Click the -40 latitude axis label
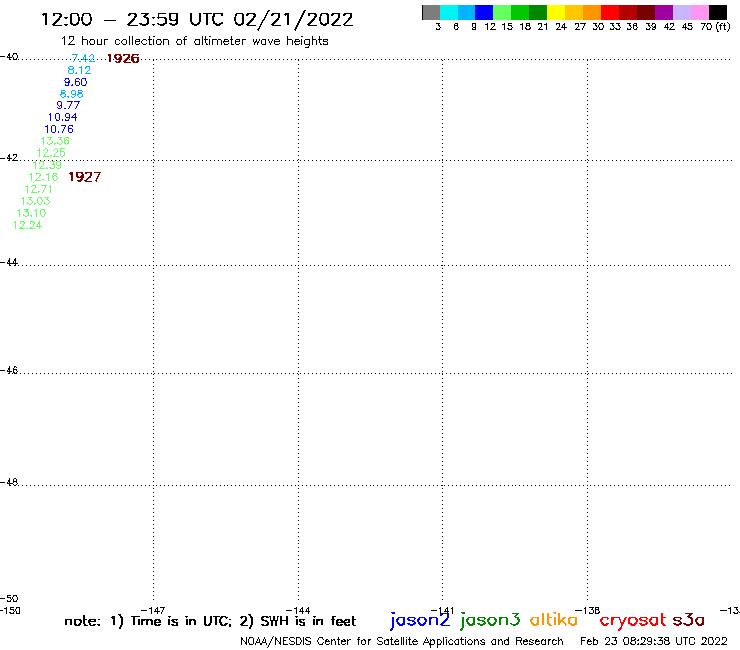 (x=9, y=57)
